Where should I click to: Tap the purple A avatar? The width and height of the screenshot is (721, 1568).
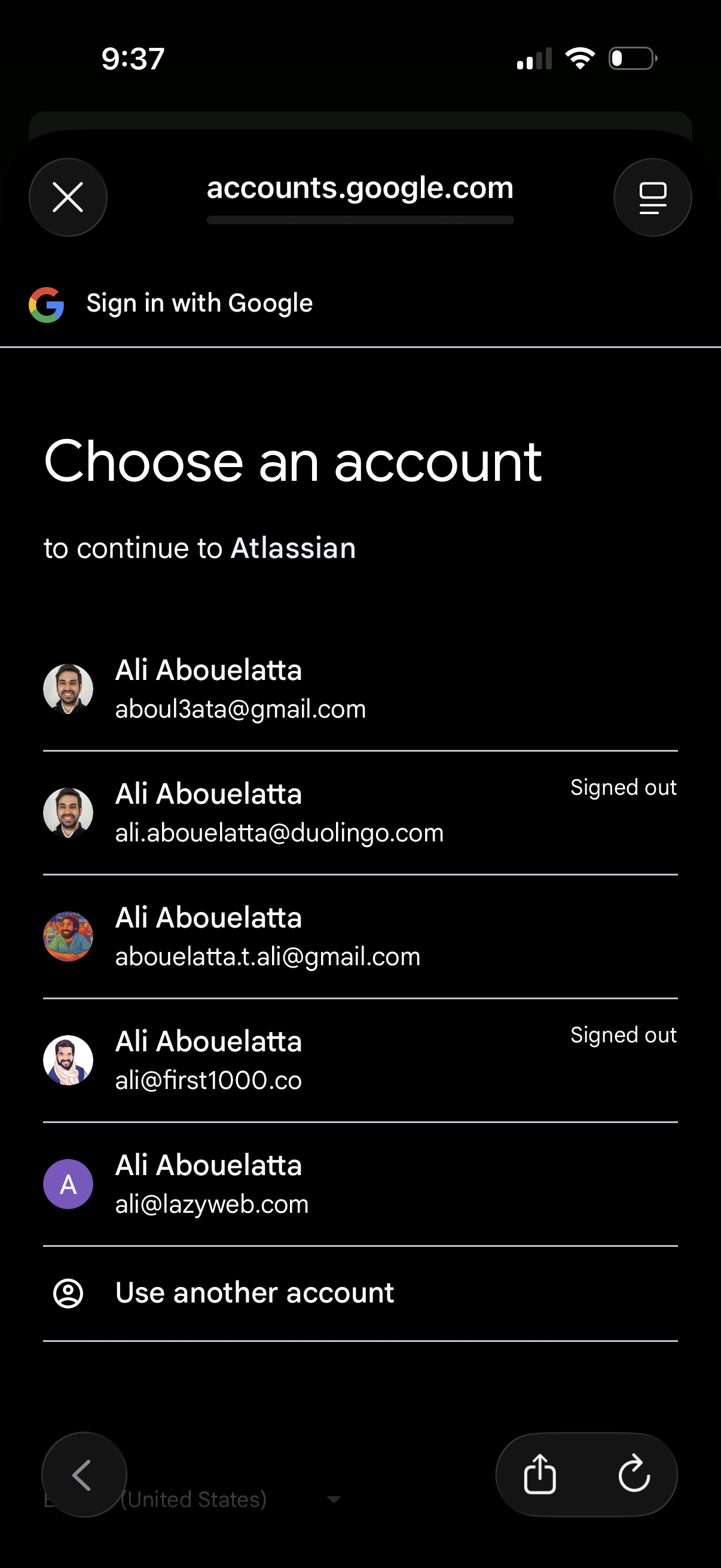point(68,1184)
